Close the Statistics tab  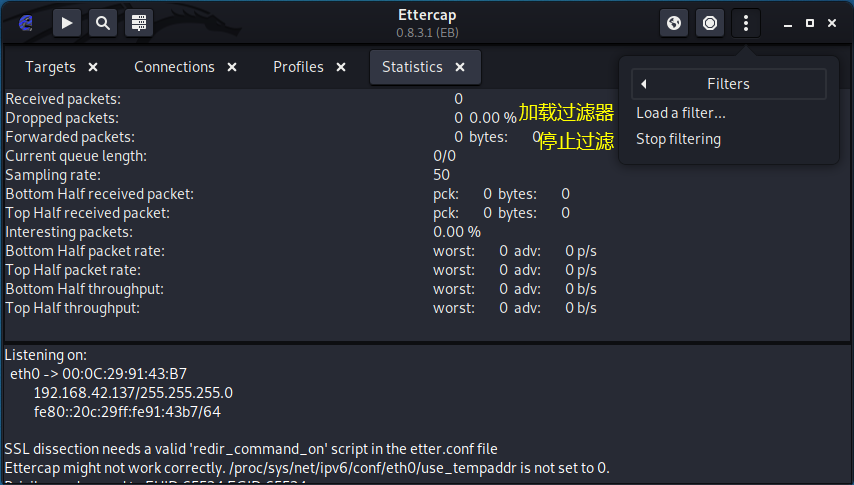460,67
